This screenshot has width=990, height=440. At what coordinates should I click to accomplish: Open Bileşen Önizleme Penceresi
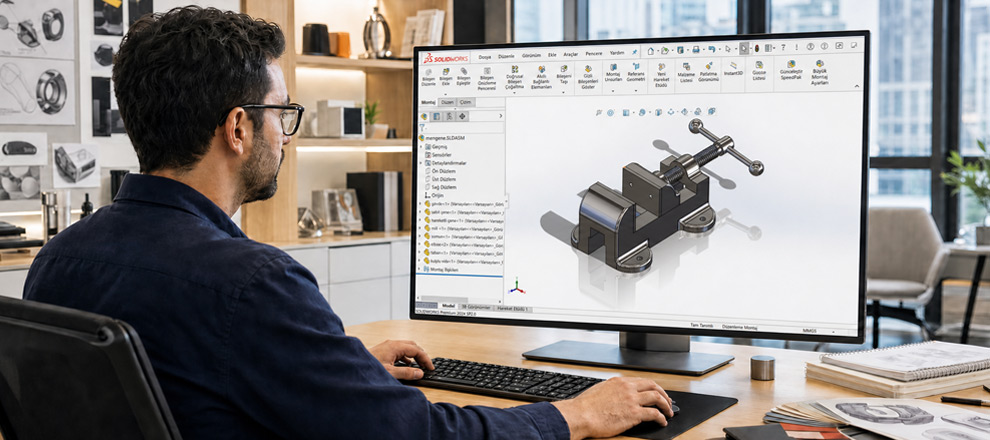point(487,79)
